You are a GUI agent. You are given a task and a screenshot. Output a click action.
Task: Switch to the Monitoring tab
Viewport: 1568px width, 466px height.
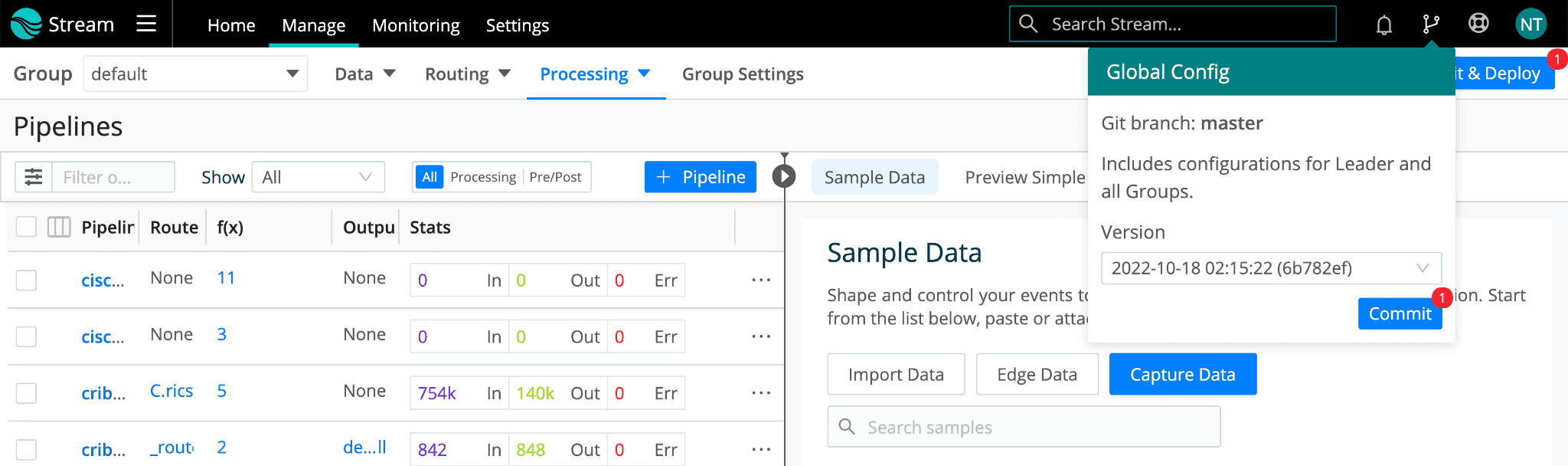point(416,25)
